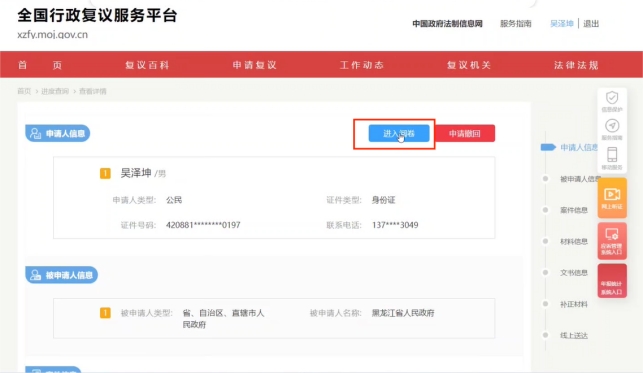Click the username 吴泽坤 in header
This screenshot has height=373, width=643.
pos(561,24)
